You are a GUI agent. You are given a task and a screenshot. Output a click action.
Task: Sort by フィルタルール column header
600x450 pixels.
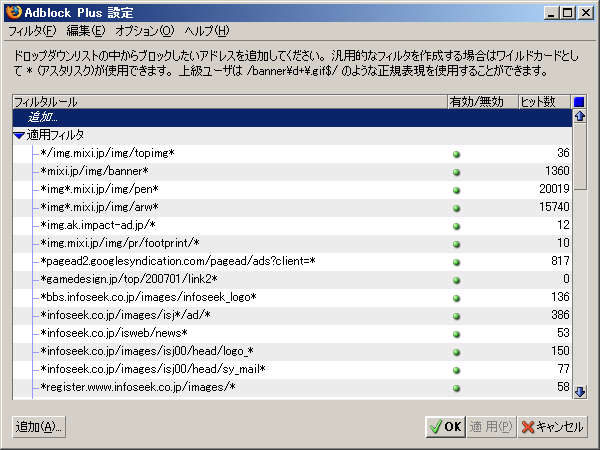point(230,102)
